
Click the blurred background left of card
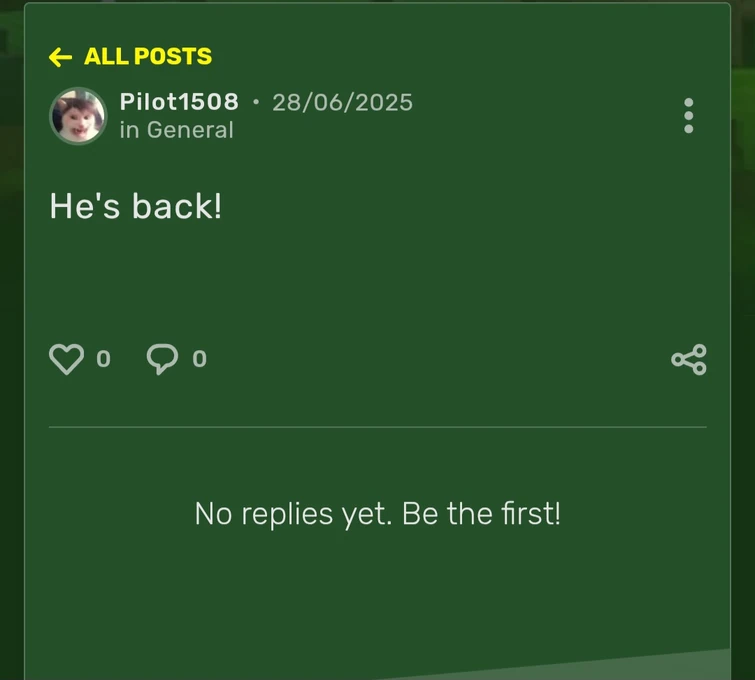[x=12, y=337]
